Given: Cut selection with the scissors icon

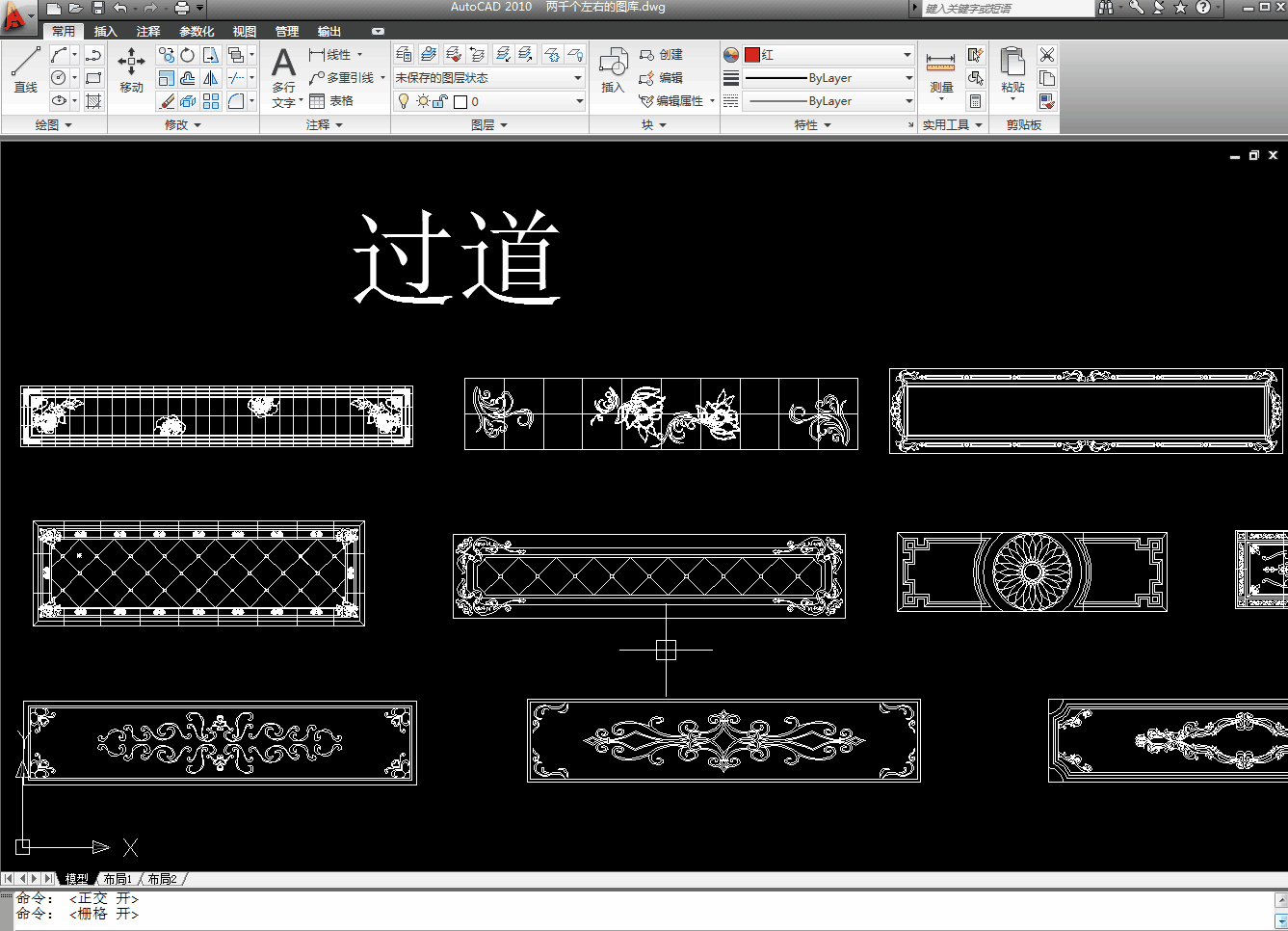Looking at the screenshot, I should [1047, 55].
